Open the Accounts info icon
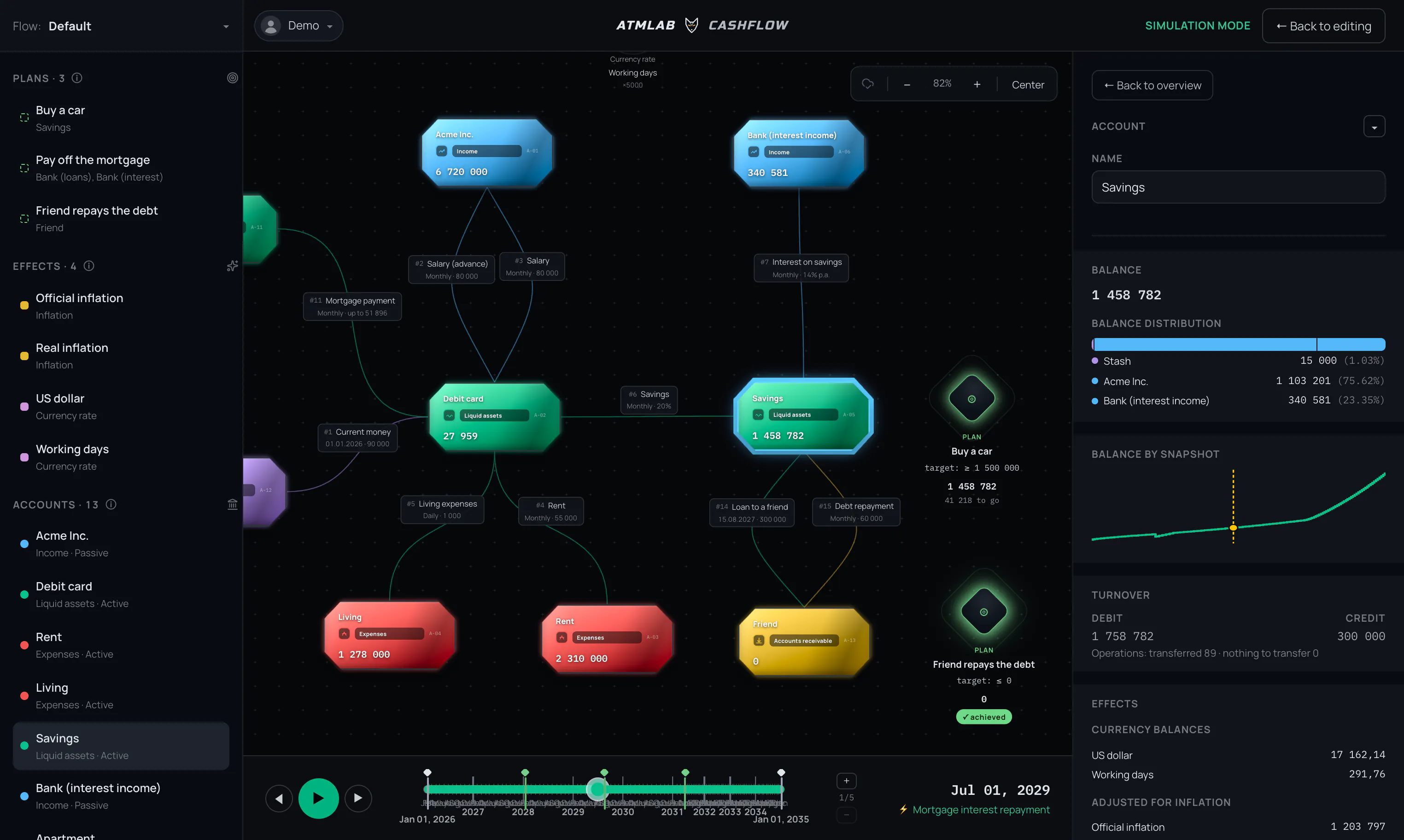1404x840 pixels. [111, 504]
